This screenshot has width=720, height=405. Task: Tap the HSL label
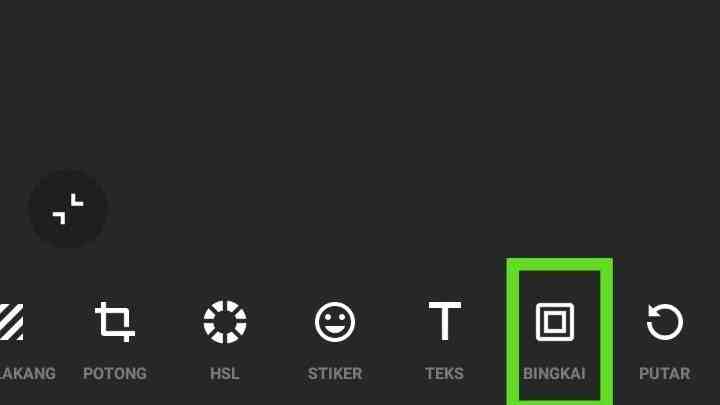point(225,373)
